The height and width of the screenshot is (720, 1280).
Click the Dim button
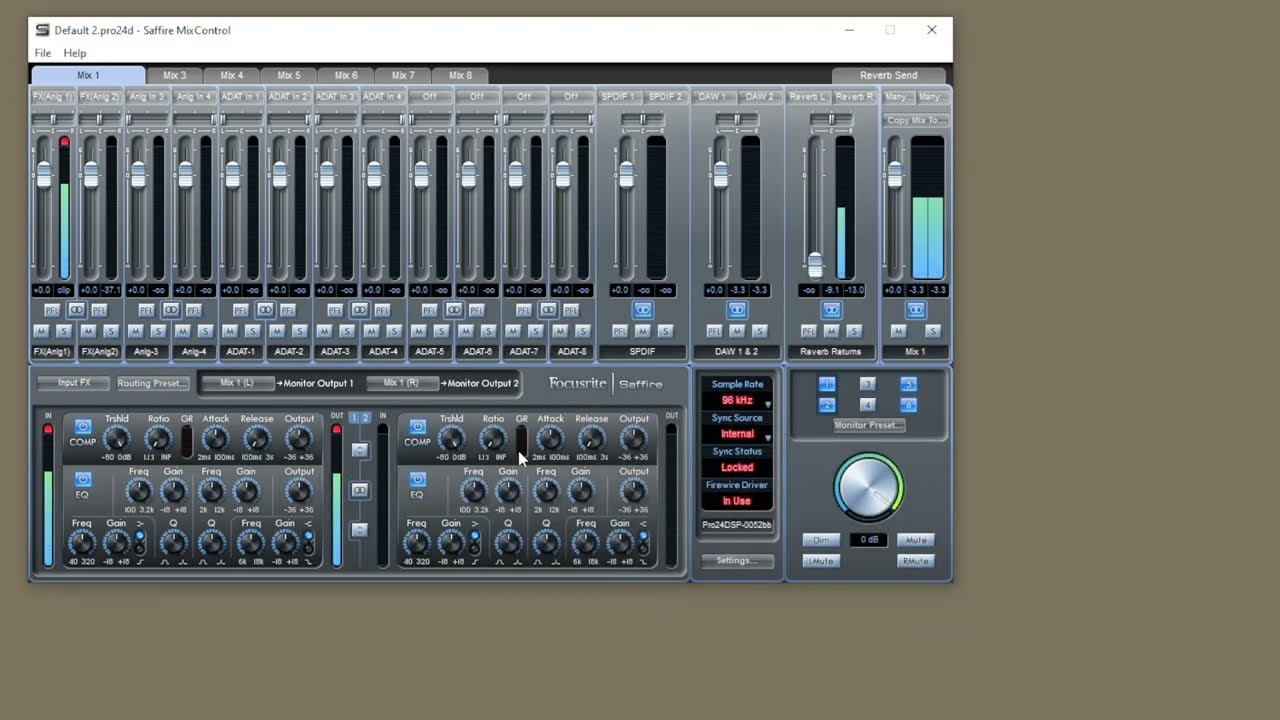(821, 540)
